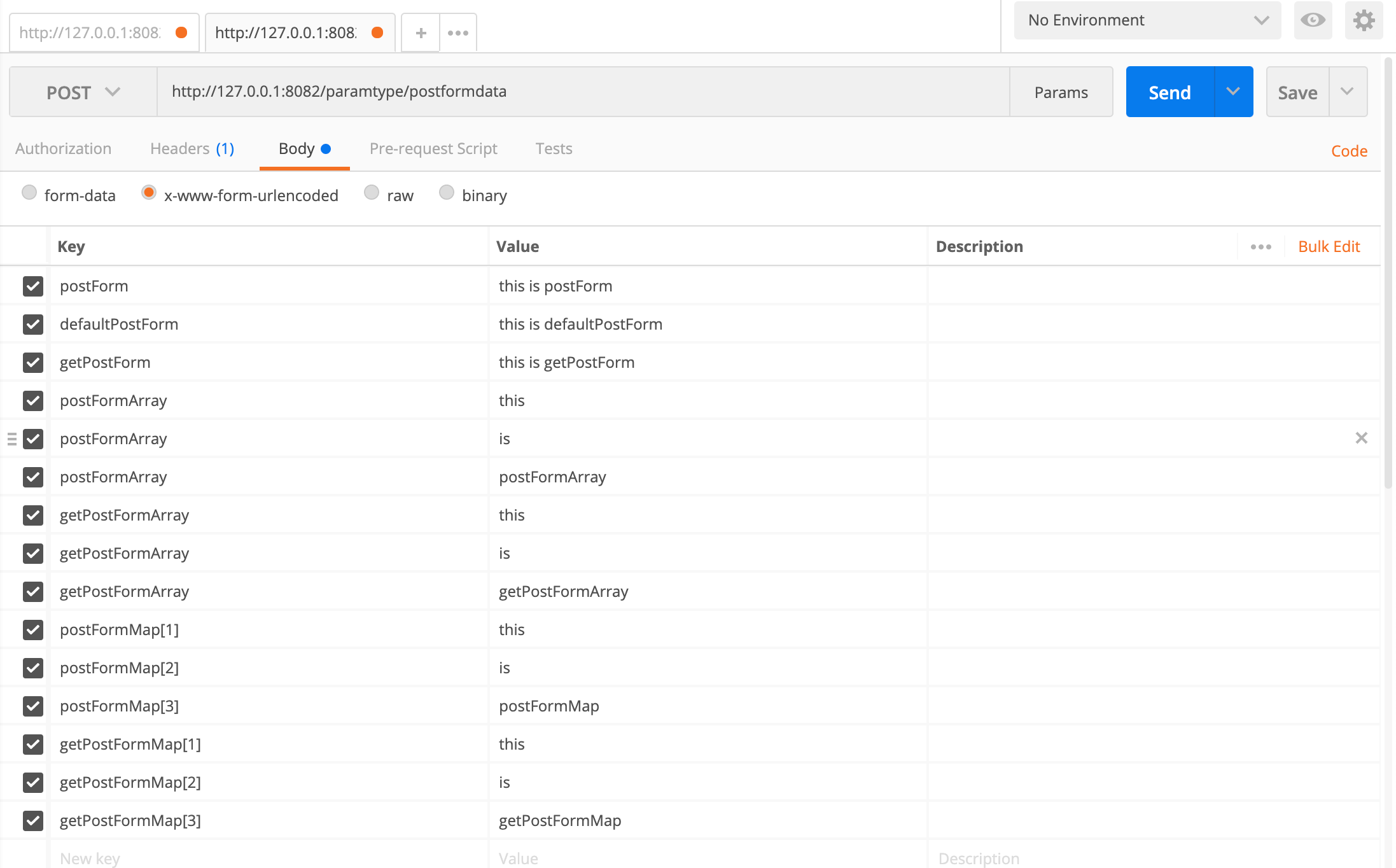Click the environment quick look eye icon
The height and width of the screenshot is (868, 1396).
tap(1313, 20)
